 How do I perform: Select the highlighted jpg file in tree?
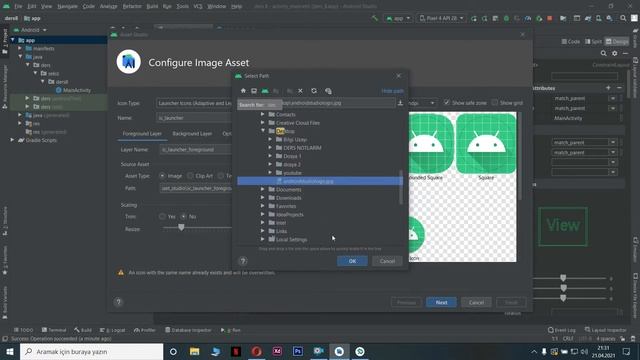tap(320, 181)
